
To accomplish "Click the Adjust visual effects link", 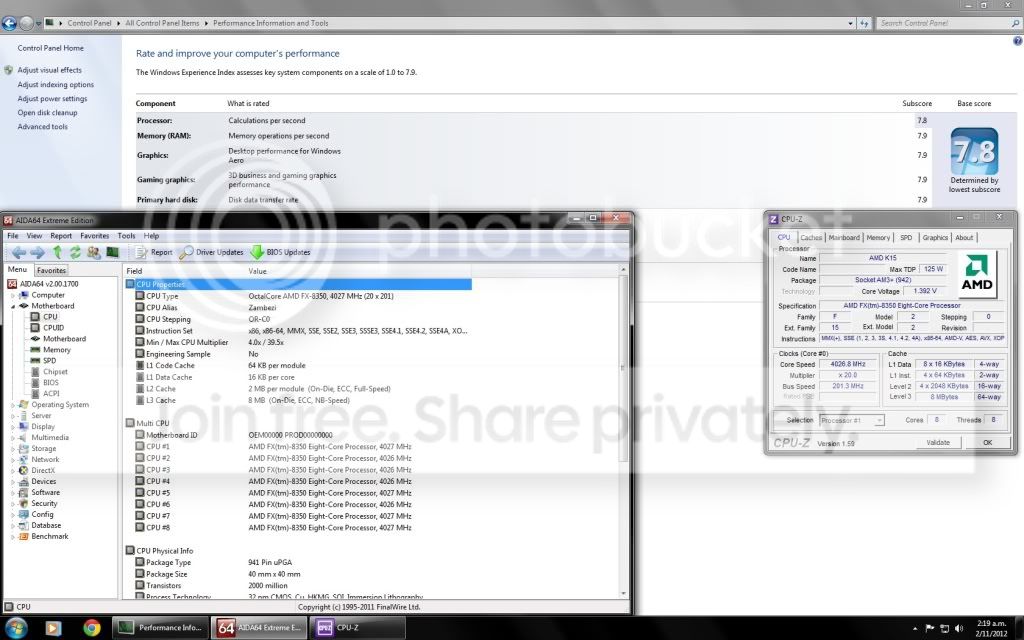I will [x=50, y=70].
